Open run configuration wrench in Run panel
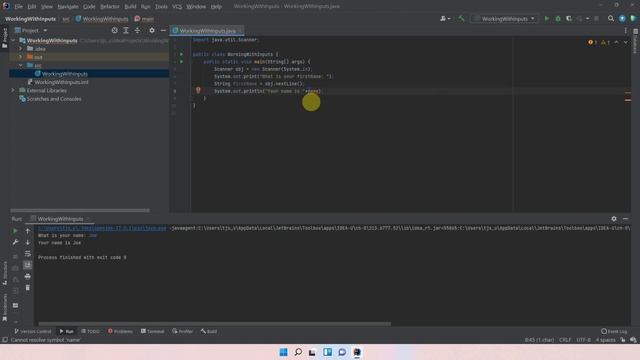 (x=15, y=242)
